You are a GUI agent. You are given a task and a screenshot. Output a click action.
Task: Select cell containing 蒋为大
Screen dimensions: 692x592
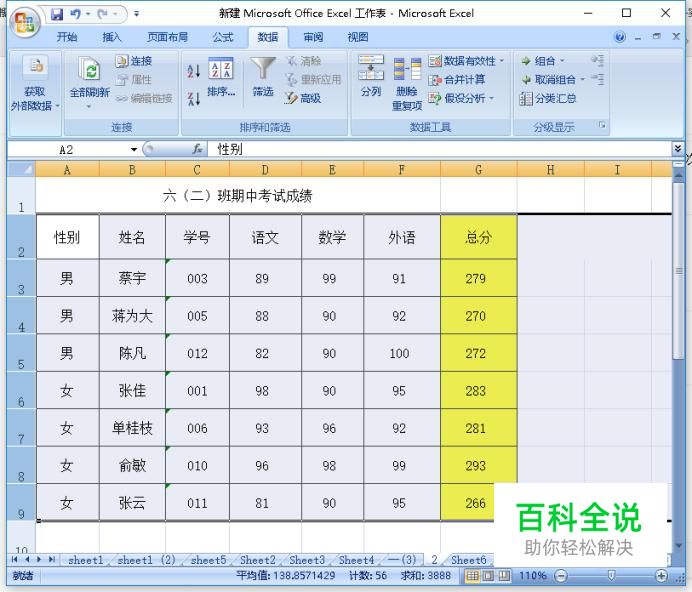pyautogui.click(x=132, y=316)
